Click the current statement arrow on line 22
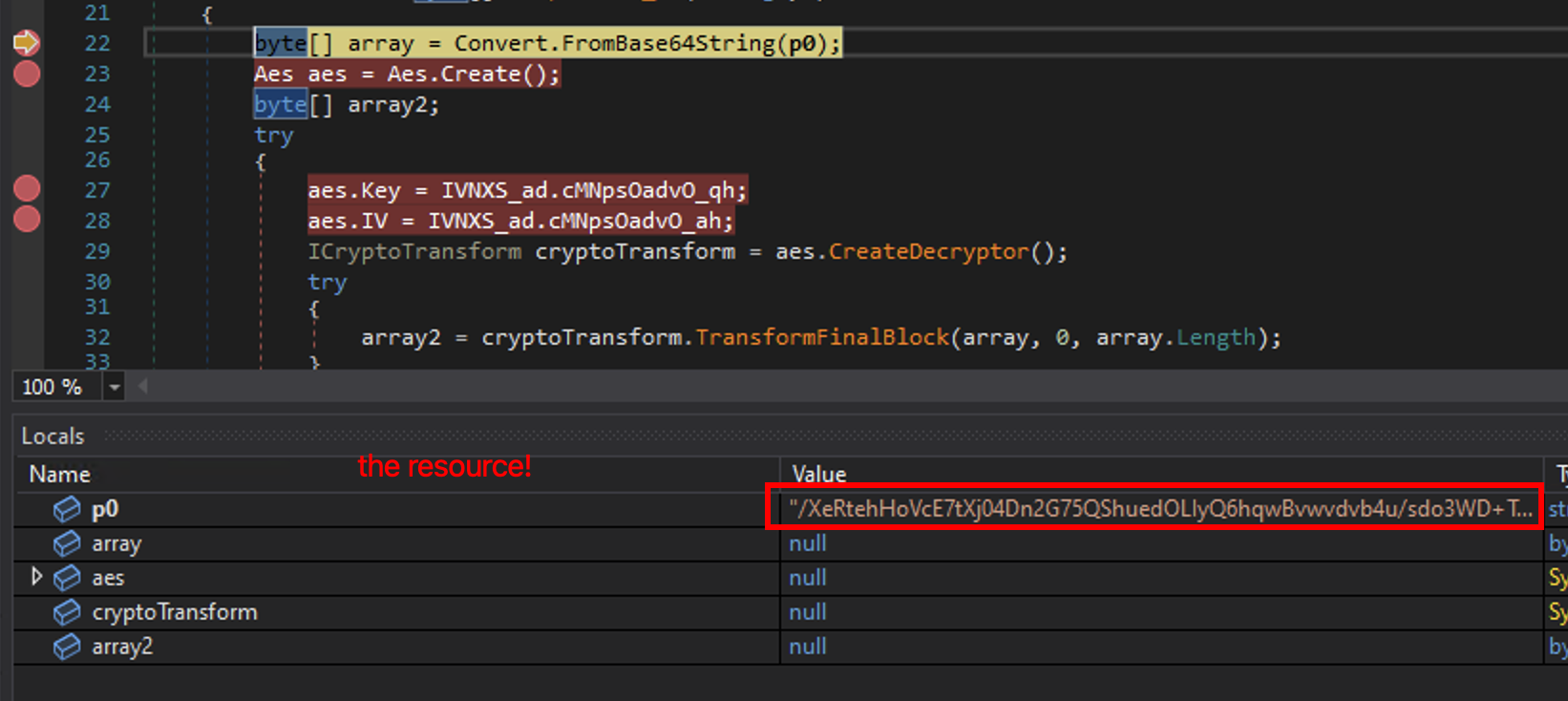The image size is (1568, 701). pyautogui.click(x=26, y=43)
